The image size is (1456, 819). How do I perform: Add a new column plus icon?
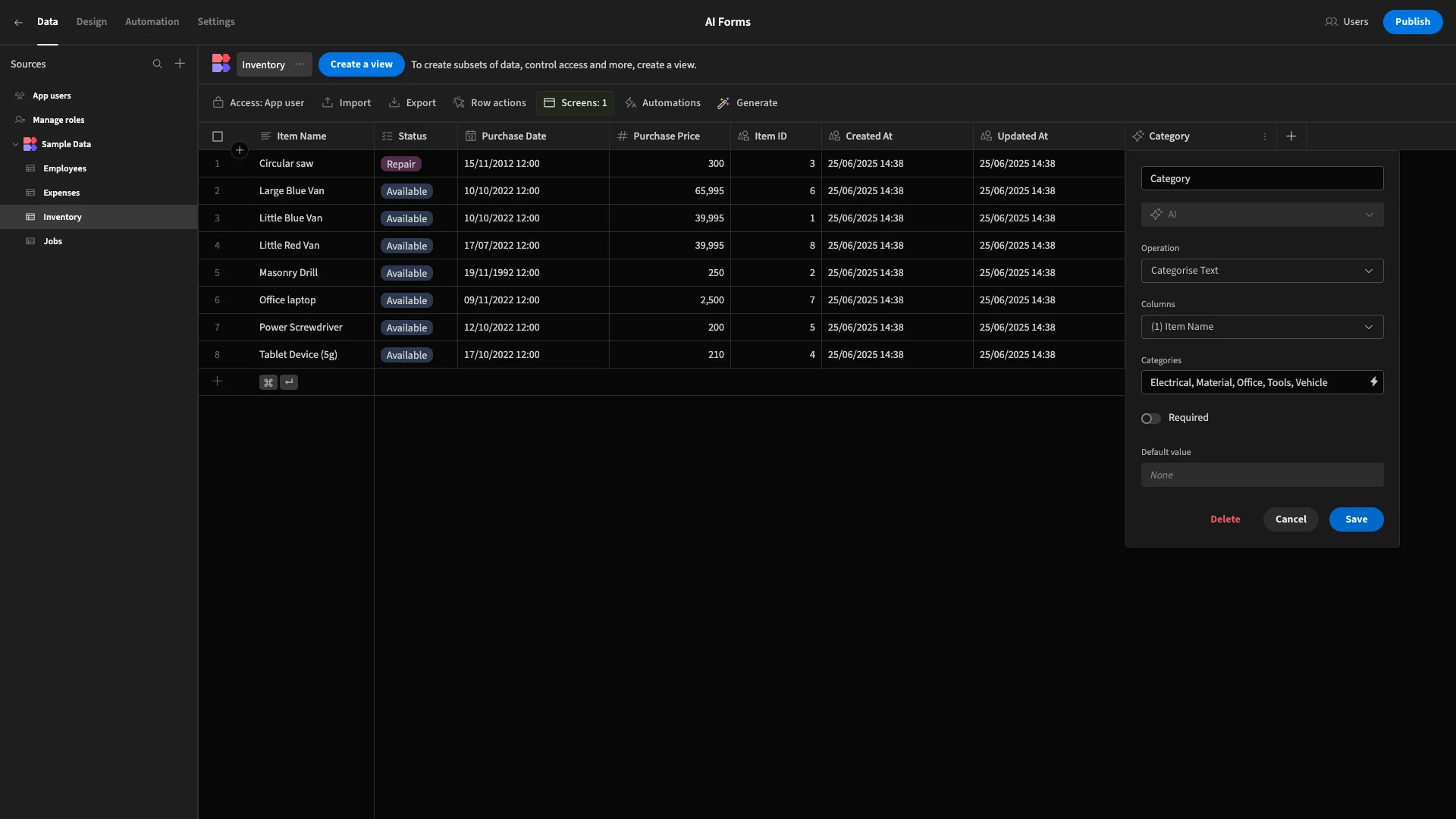click(x=1291, y=136)
